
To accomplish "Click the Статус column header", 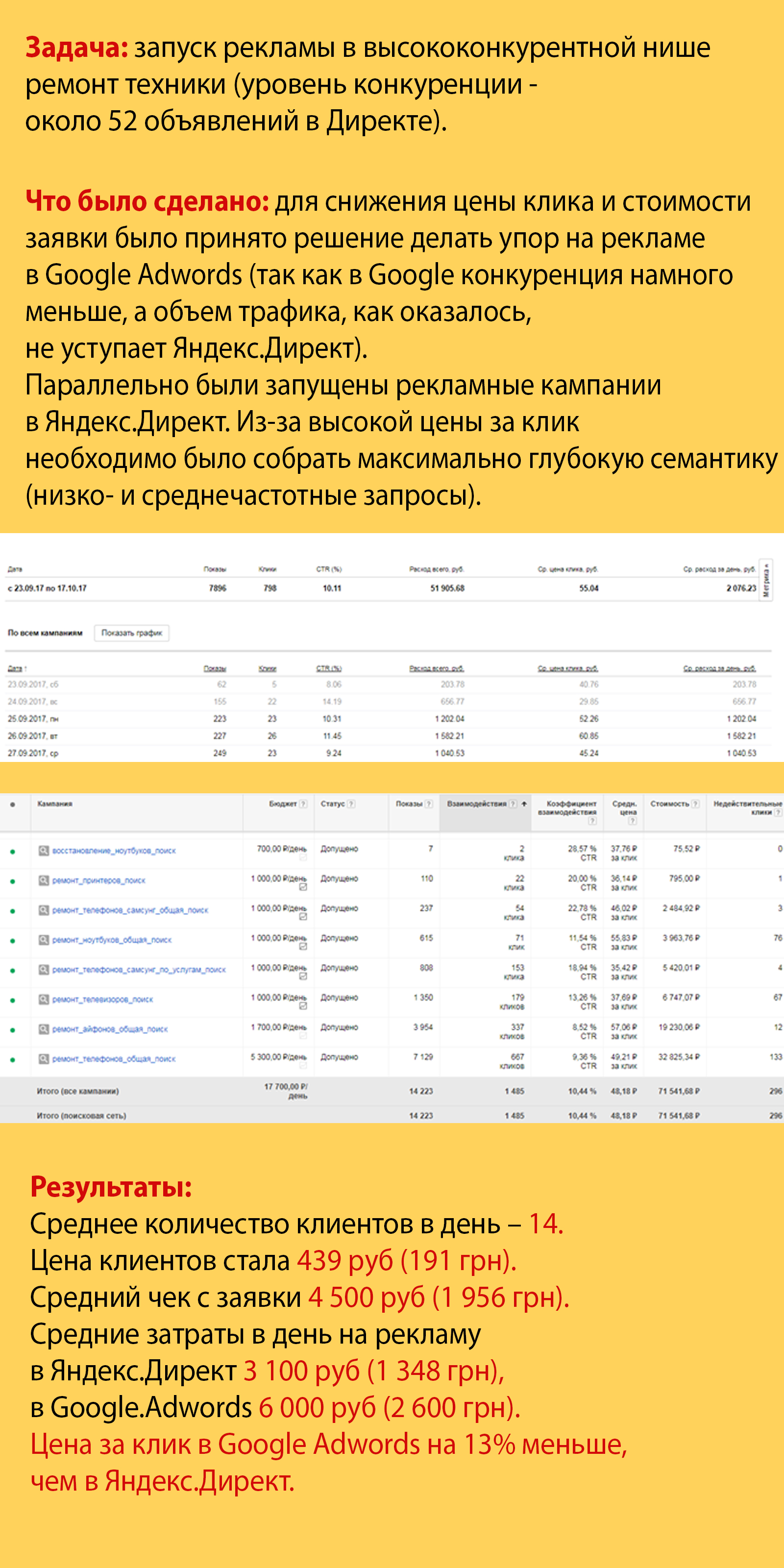I will coord(333,804).
